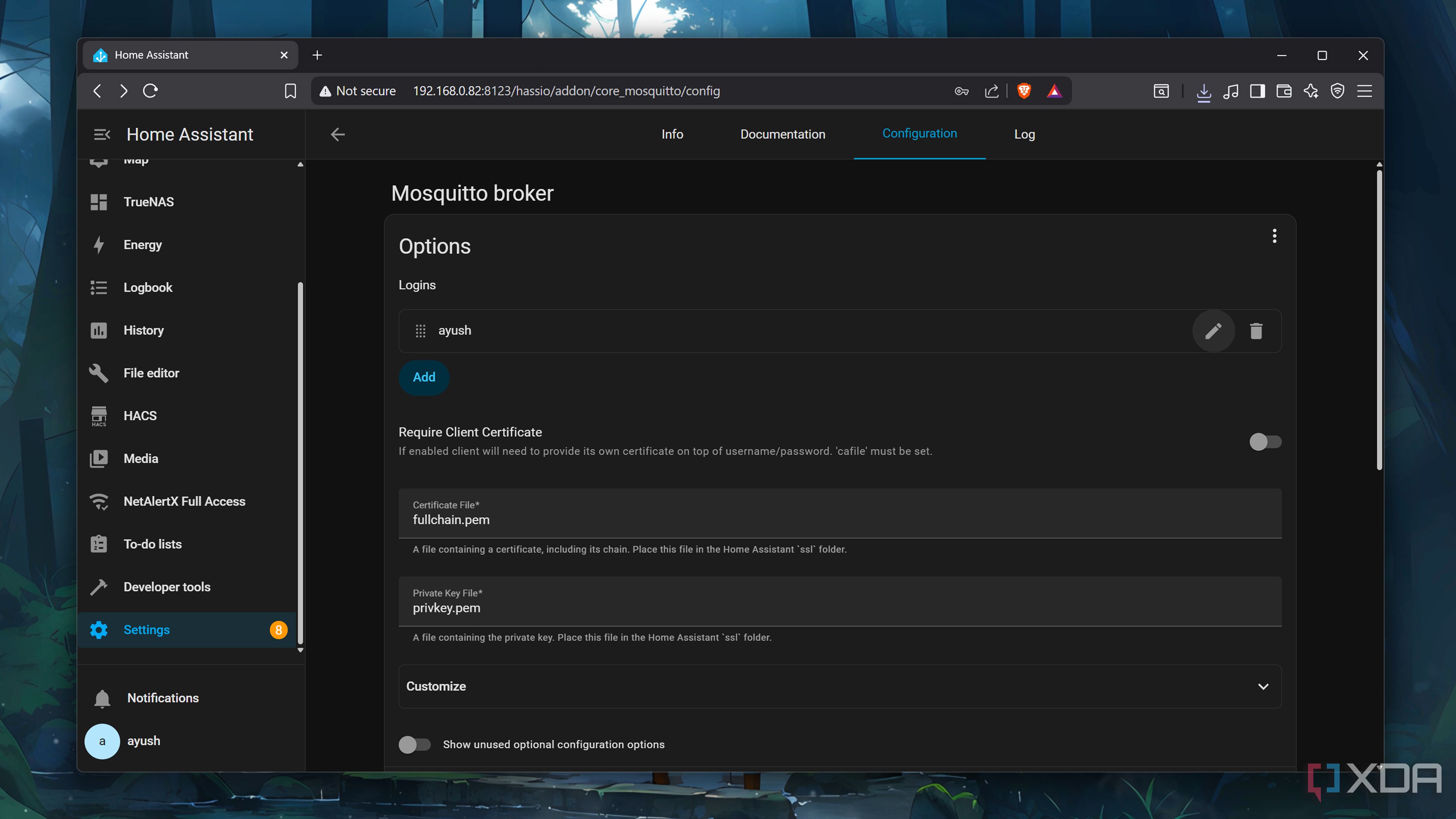Screen dimensions: 1456x819
Task: Add a new login
Action: [424, 377]
